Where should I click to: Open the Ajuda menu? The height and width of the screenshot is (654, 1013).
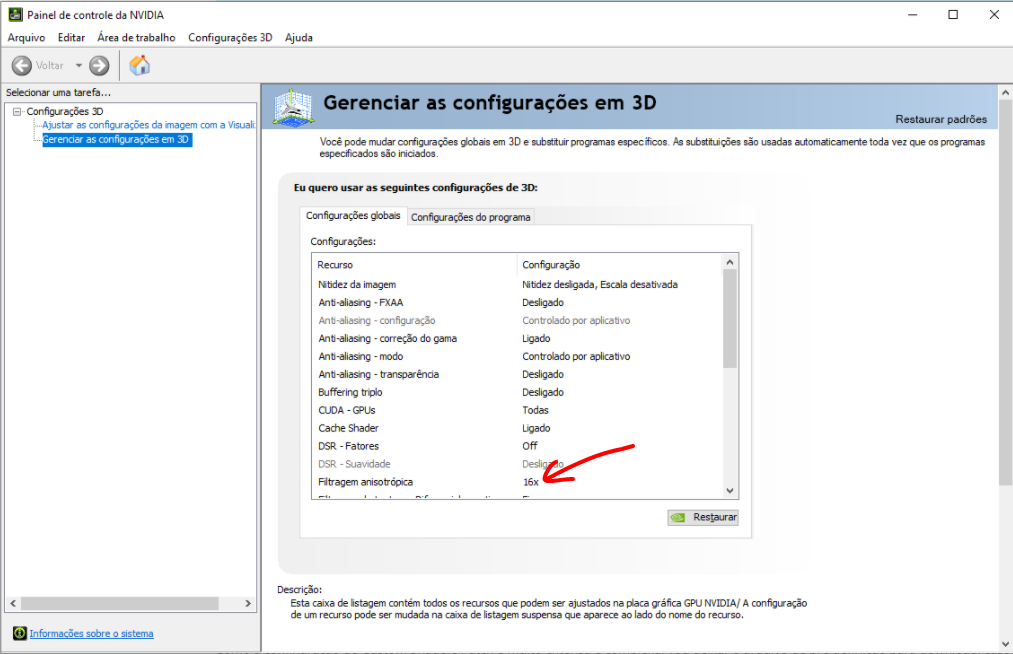point(298,37)
